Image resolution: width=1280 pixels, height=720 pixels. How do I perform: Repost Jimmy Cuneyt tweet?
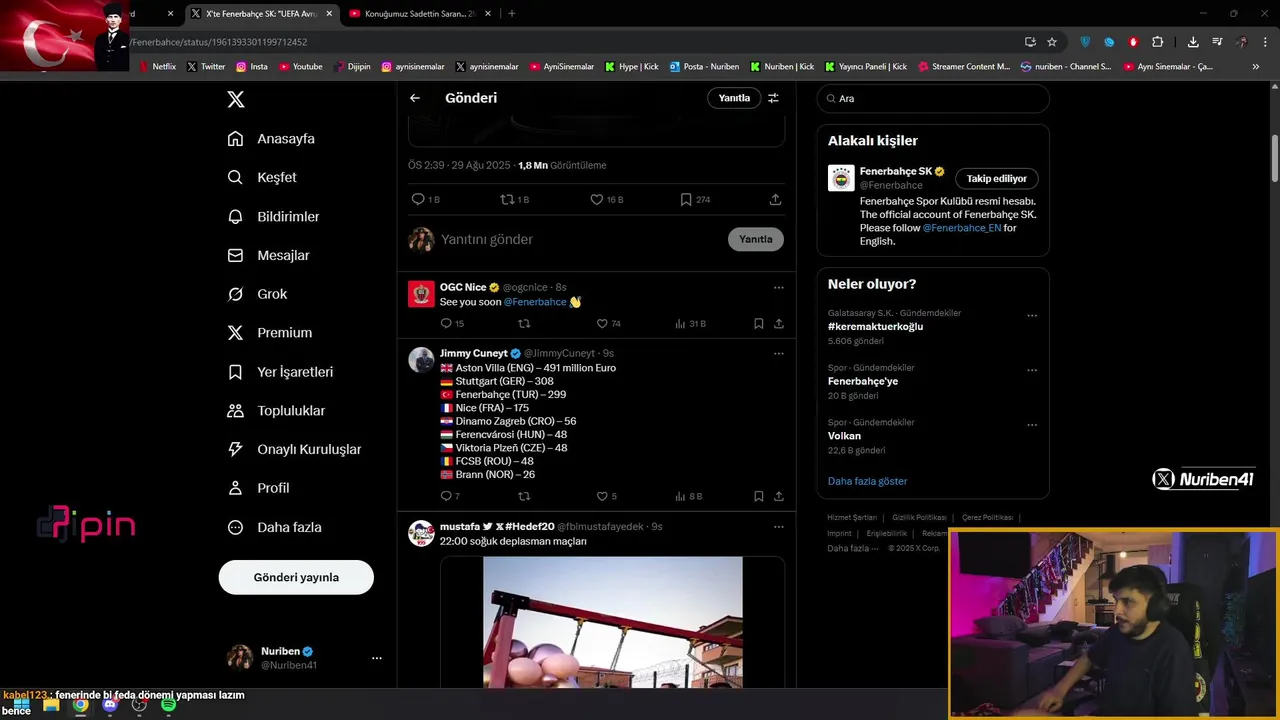tap(524, 496)
